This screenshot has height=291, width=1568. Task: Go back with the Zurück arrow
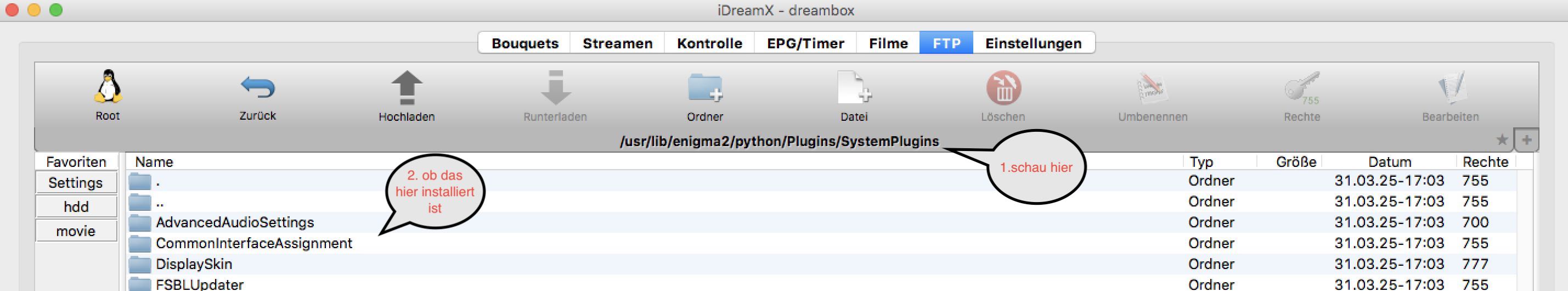click(257, 87)
